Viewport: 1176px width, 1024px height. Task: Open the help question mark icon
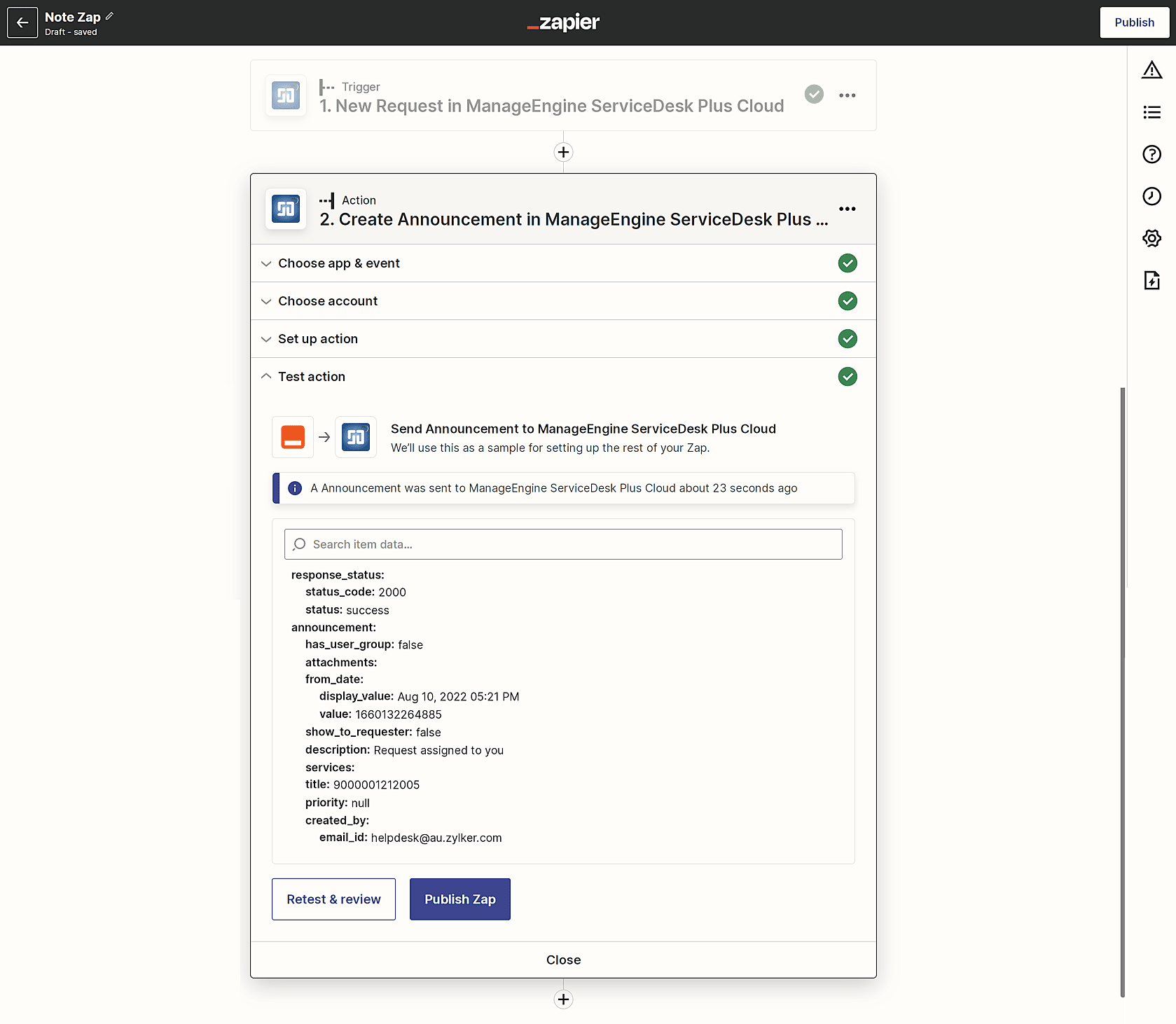[1151, 154]
